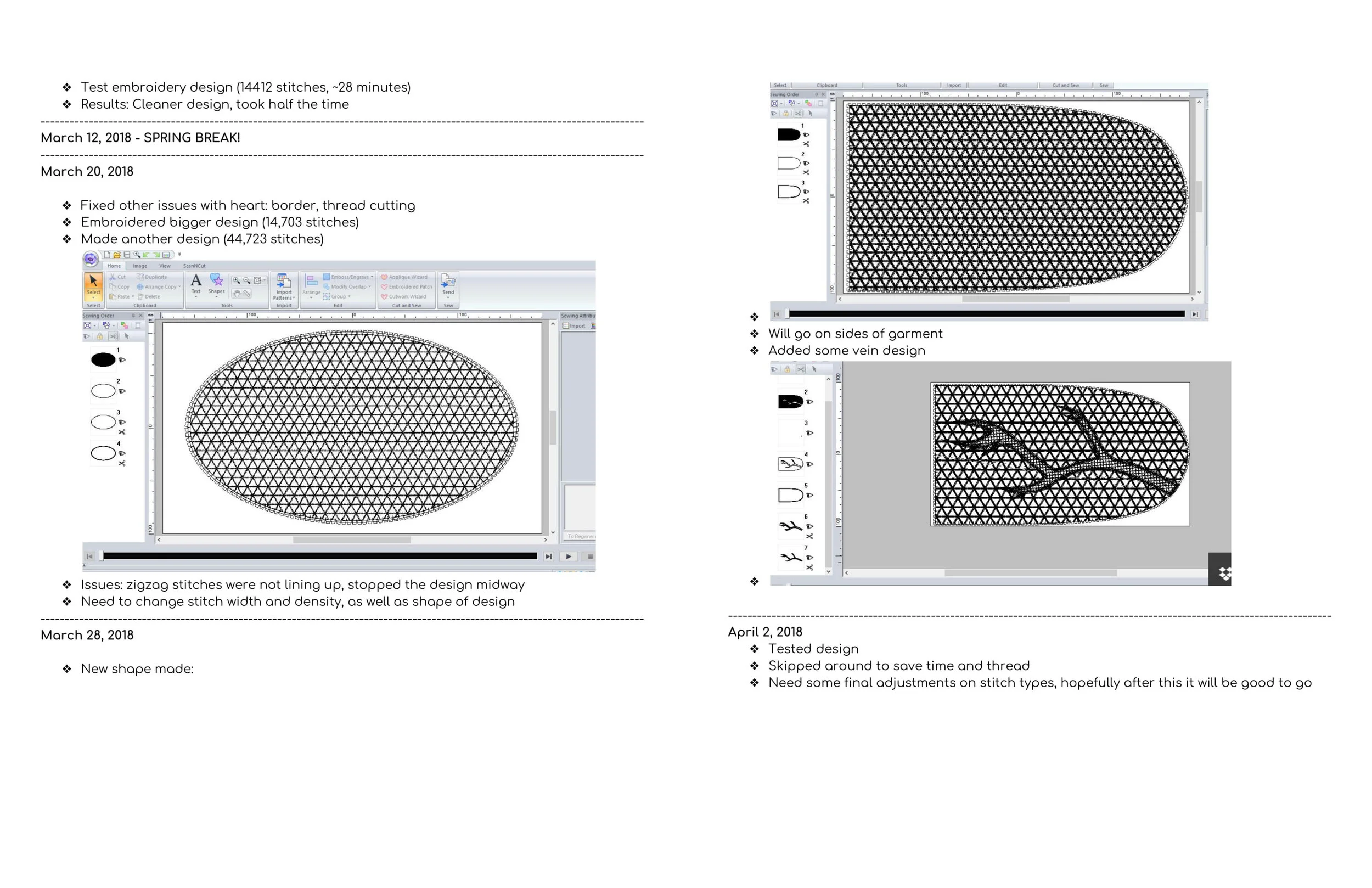The width and height of the screenshot is (1372, 888).
Task: Toggle eye visibility for item 4 in oval window
Action: (122, 453)
